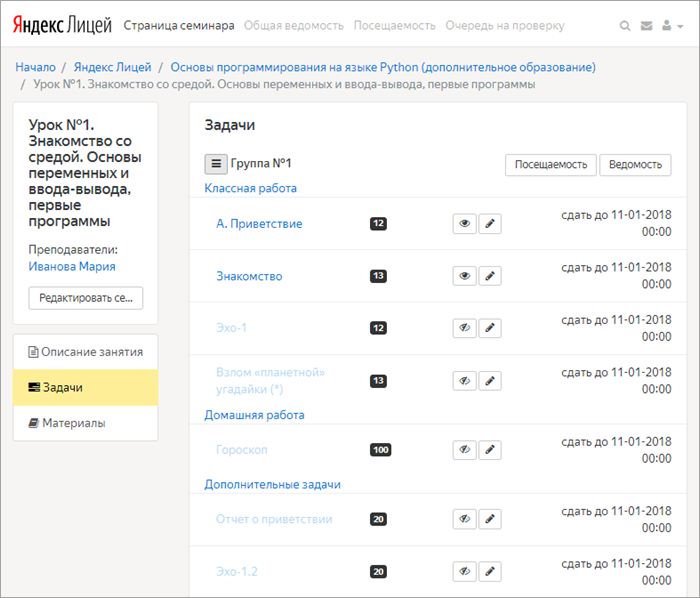The width and height of the screenshot is (700, 598).
Task: Click the Группа №1 label
Action: pyautogui.click(x=261, y=163)
